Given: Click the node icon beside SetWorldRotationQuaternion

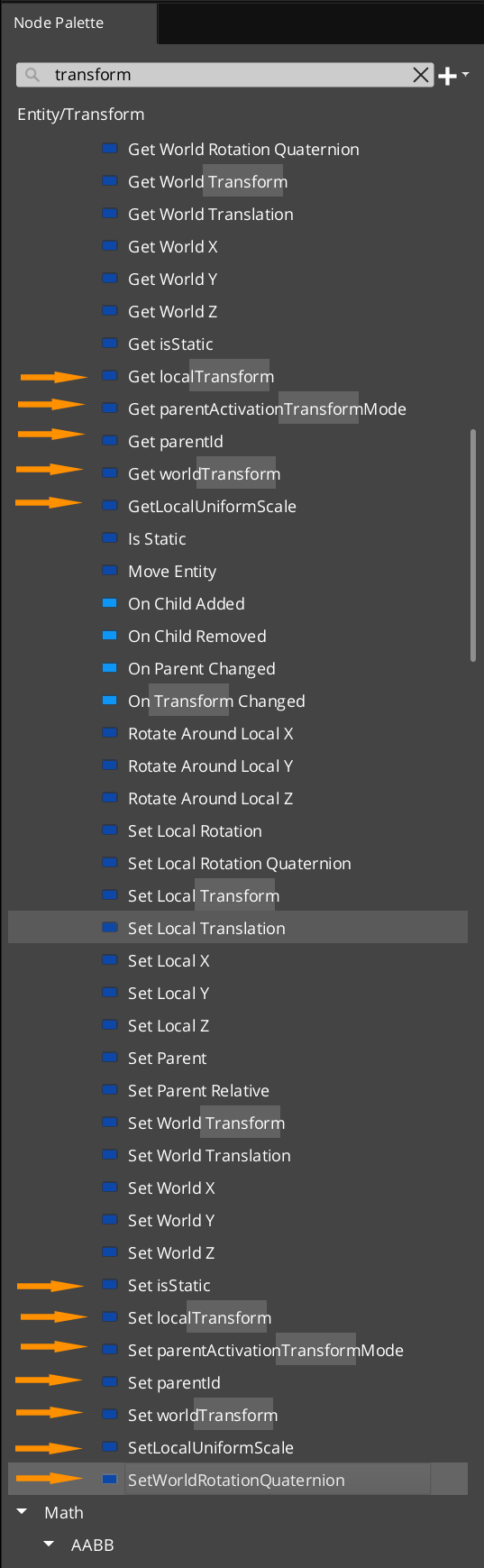Looking at the screenshot, I should click(110, 1480).
